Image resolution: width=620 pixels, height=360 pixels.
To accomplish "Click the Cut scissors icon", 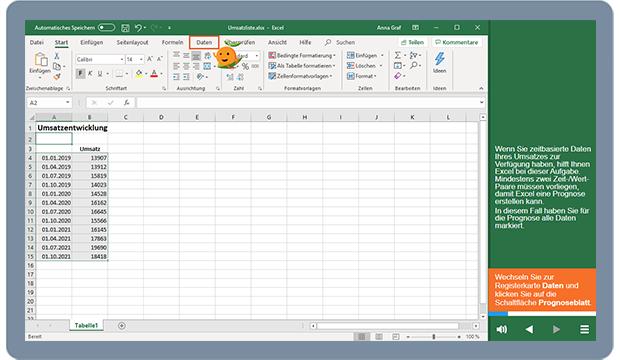I will click(x=57, y=56).
